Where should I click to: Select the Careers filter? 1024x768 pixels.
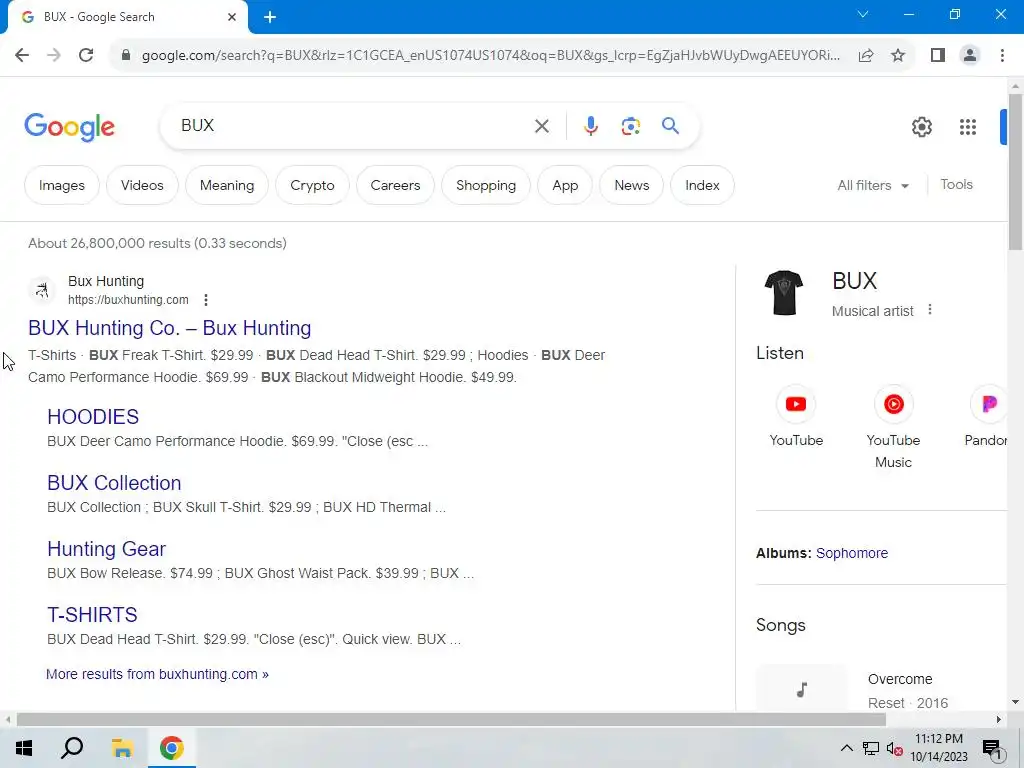tap(395, 185)
